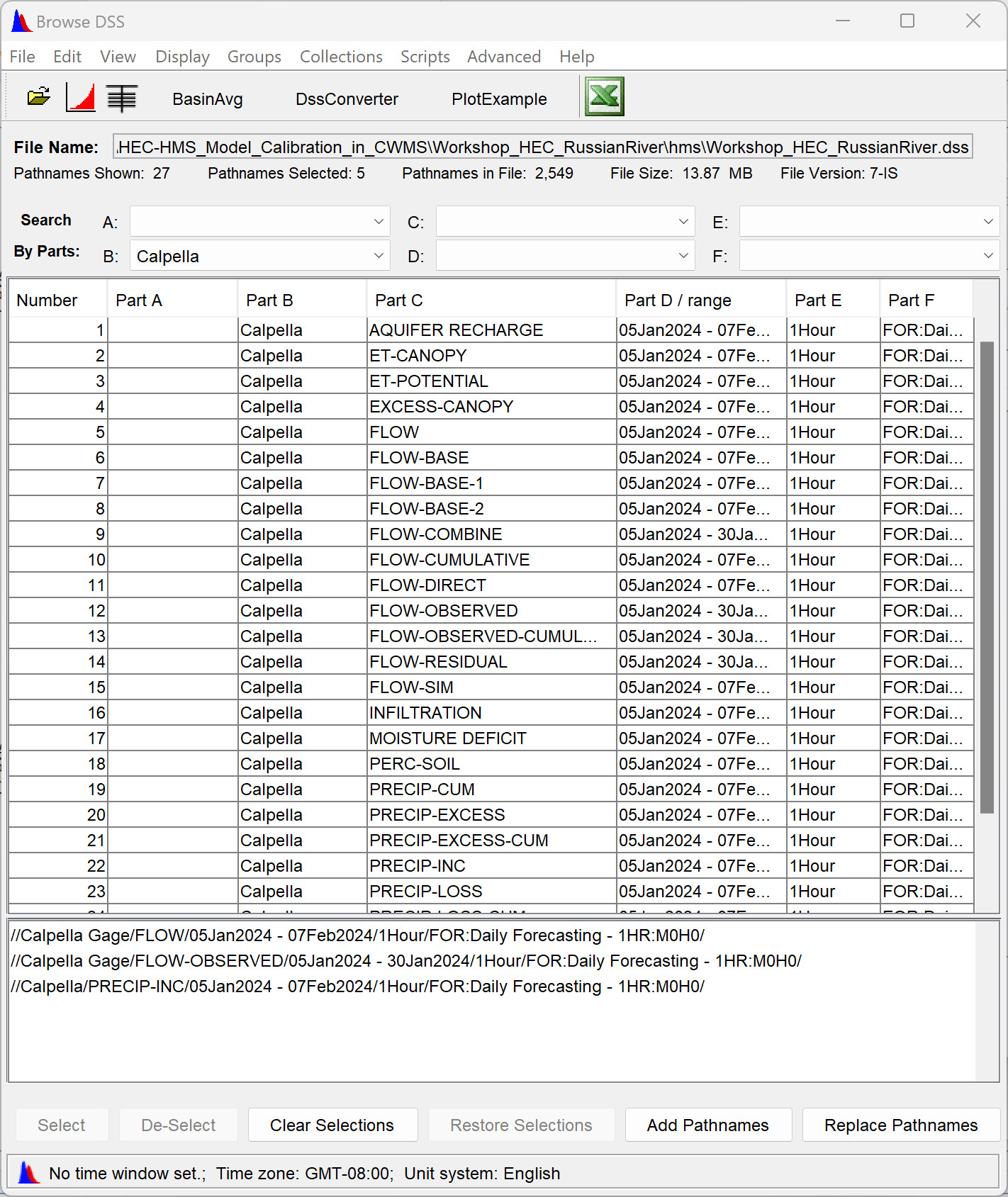The height and width of the screenshot is (1197, 1008).
Task: Select the INFILTRATION pathname
Action: click(x=491, y=713)
